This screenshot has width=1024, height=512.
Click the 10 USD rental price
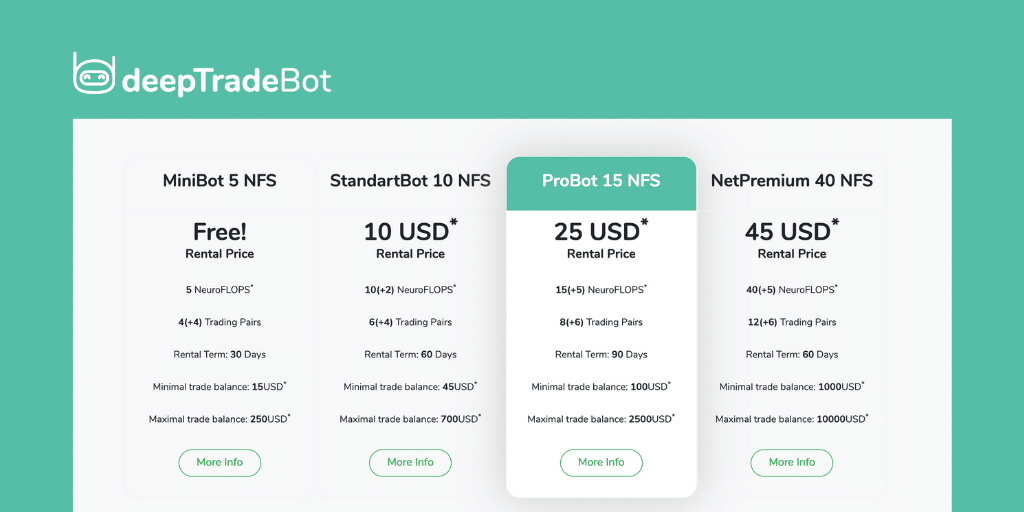click(409, 232)
